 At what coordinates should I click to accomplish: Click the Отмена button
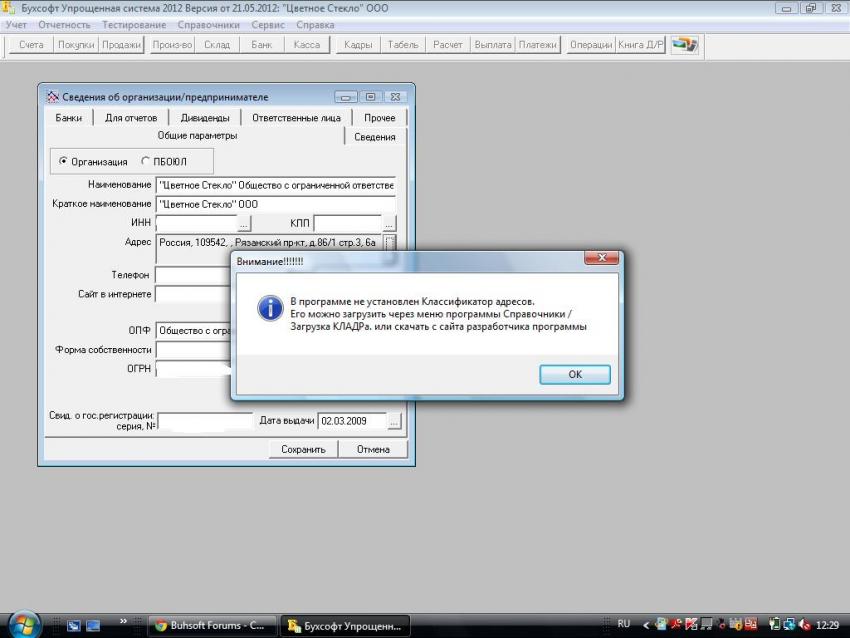pyautogui.click(x=373, y=450)
